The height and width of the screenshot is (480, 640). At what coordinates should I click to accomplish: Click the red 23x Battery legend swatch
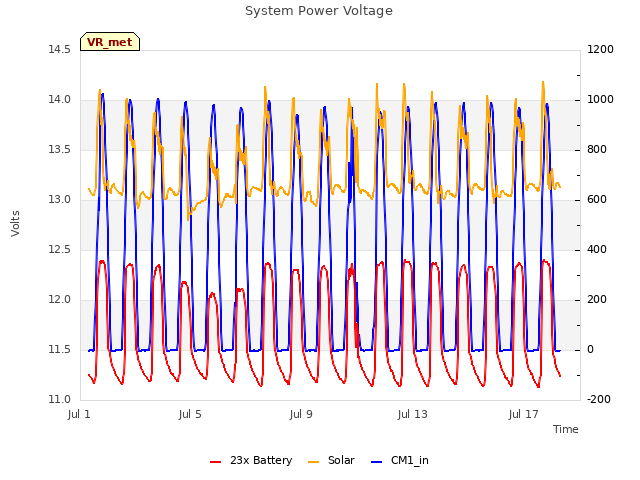point(216,462)
